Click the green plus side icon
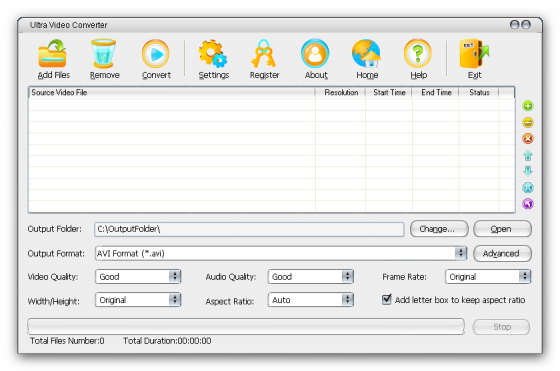 pos(528,106)
